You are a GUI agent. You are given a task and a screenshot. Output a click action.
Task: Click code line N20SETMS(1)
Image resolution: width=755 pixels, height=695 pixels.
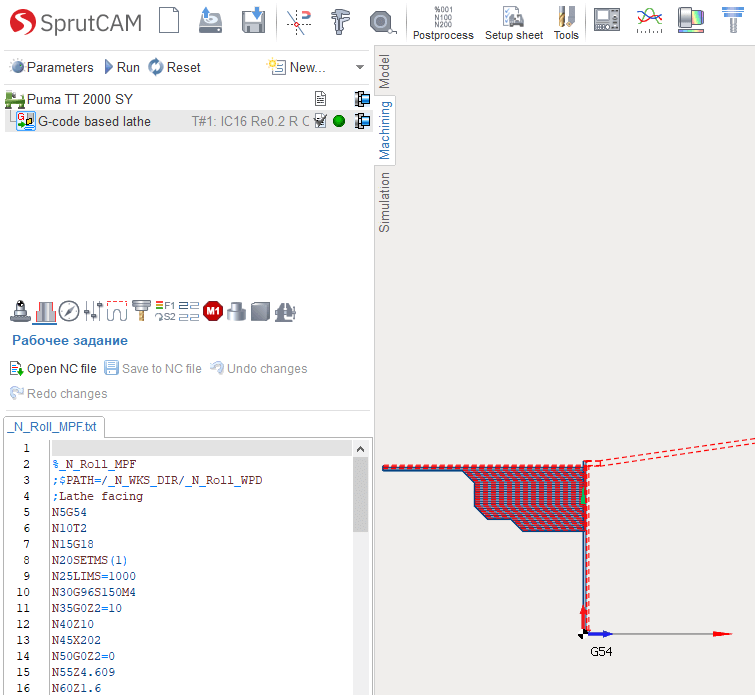click(89, 560)
